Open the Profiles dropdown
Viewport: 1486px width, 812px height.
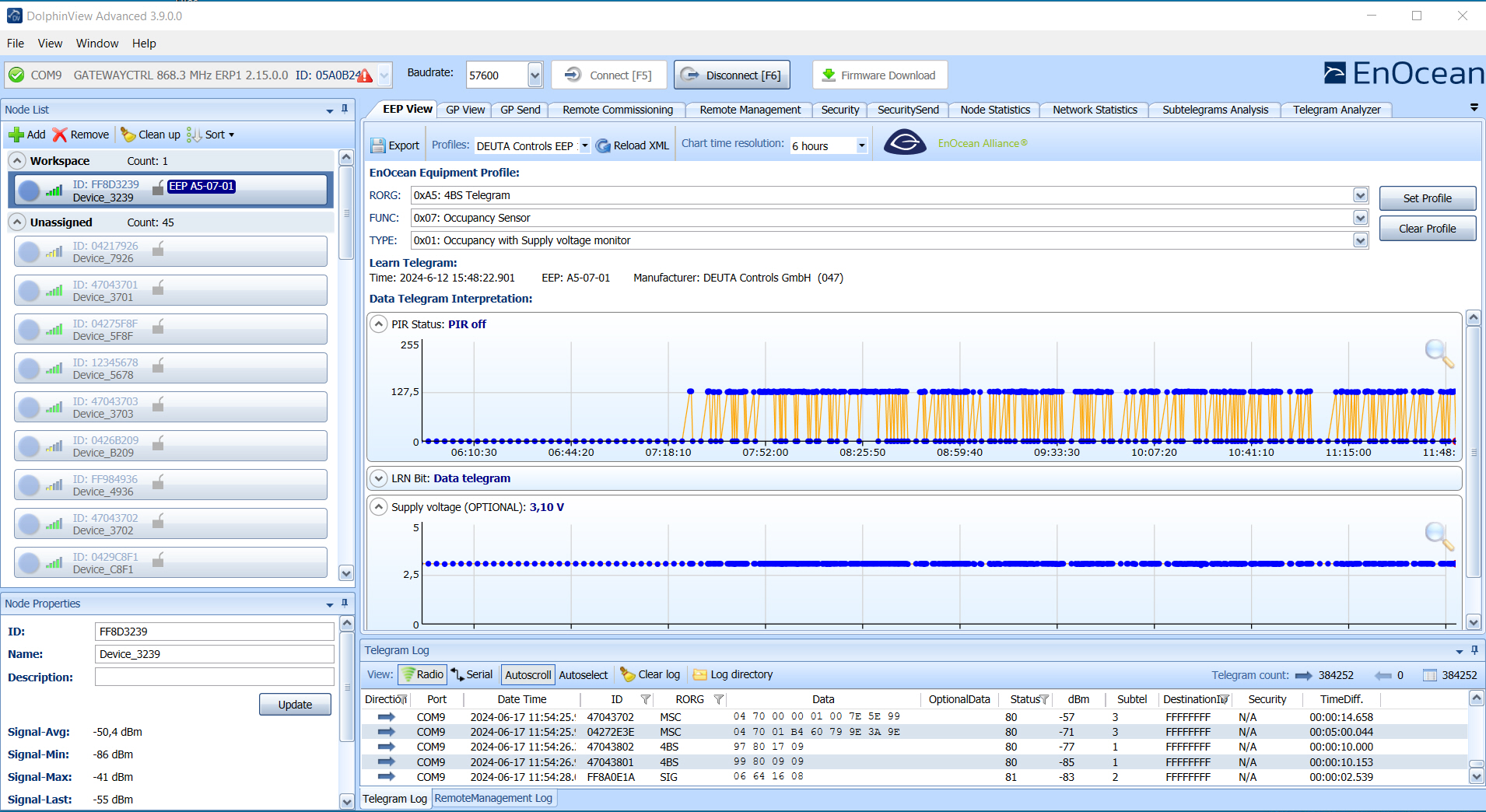click(584, 145)
